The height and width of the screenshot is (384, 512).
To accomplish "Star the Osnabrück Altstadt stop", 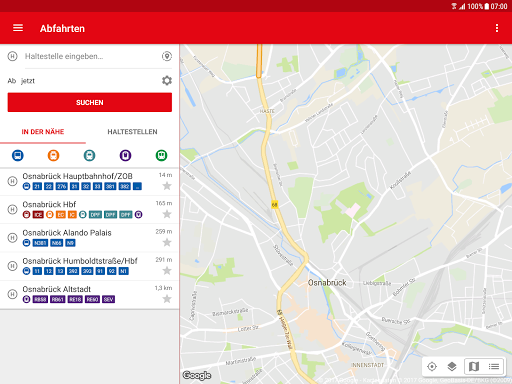I will pos(167,299).
